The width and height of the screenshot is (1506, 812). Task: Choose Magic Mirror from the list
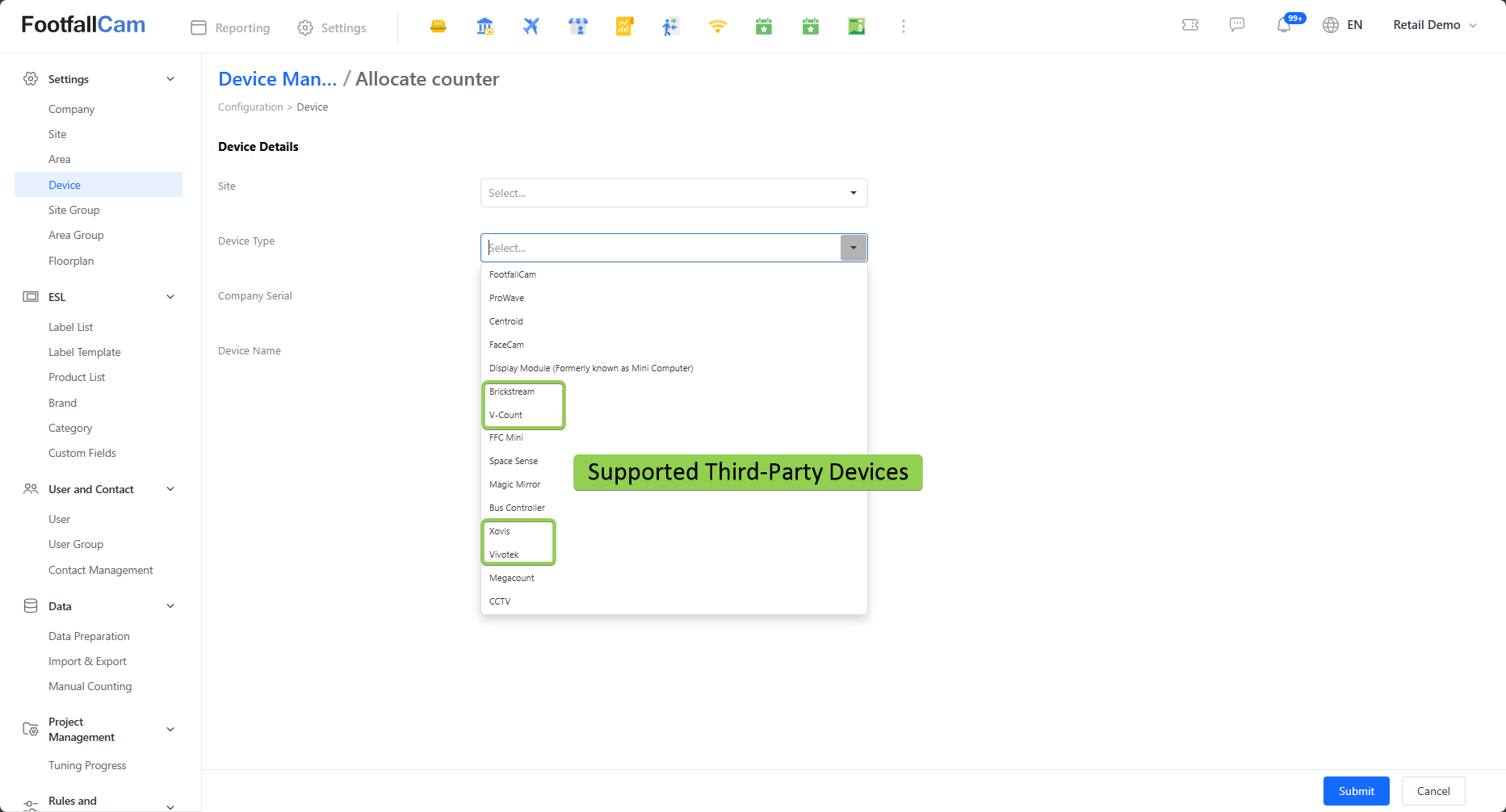[673, 484]
